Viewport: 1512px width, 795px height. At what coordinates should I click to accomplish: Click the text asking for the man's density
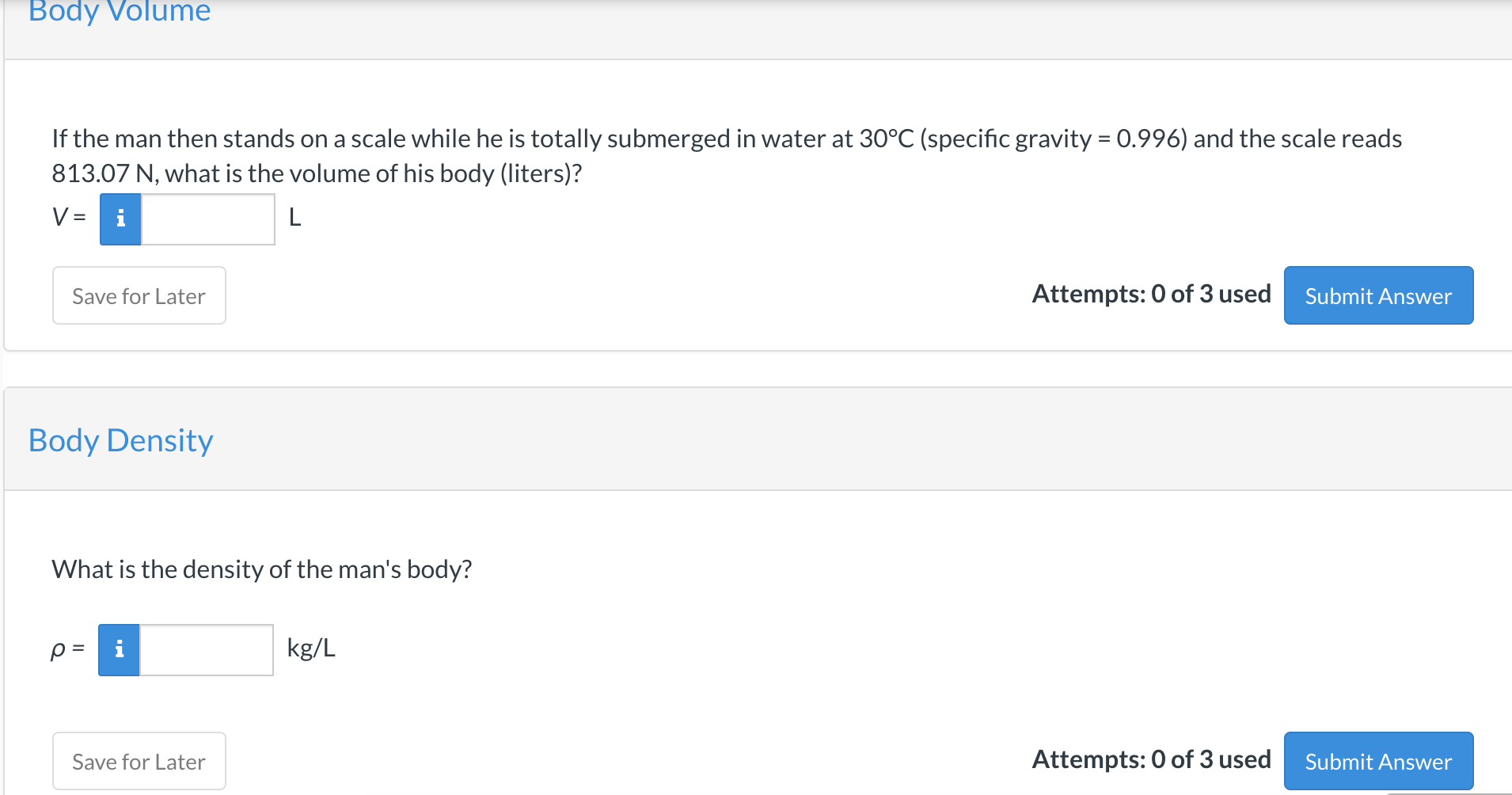(261, 569)
